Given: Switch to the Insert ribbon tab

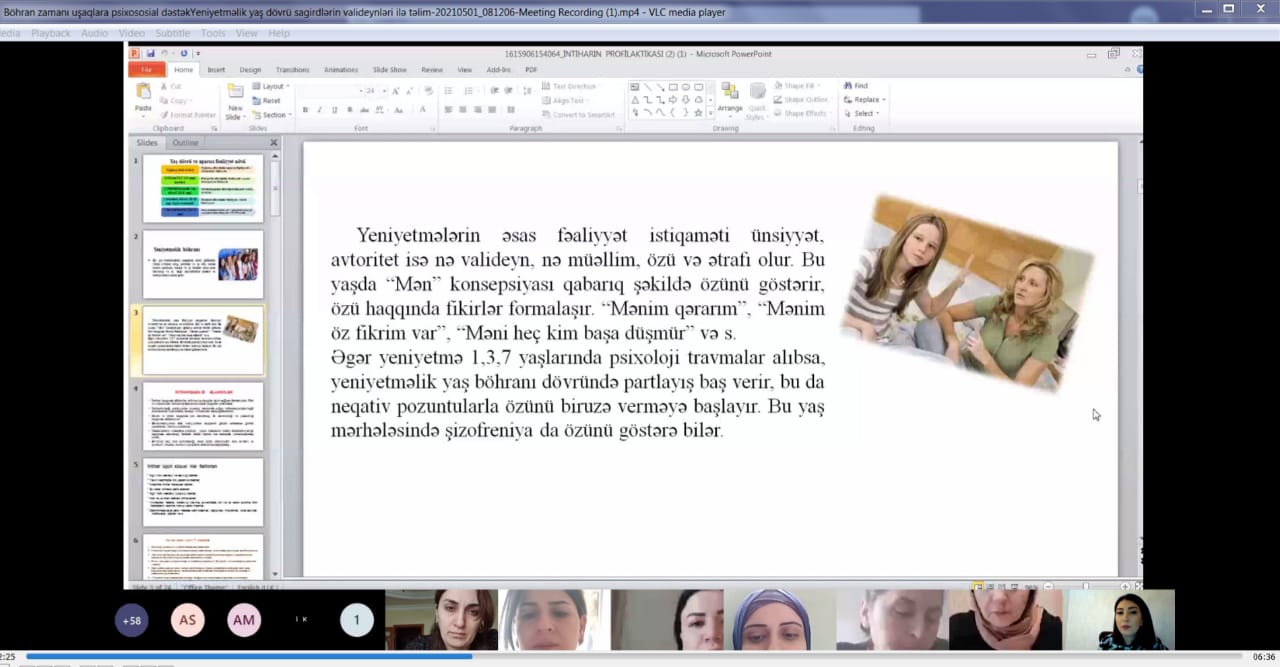Looking at the screenshot, I should pos(216,70).
